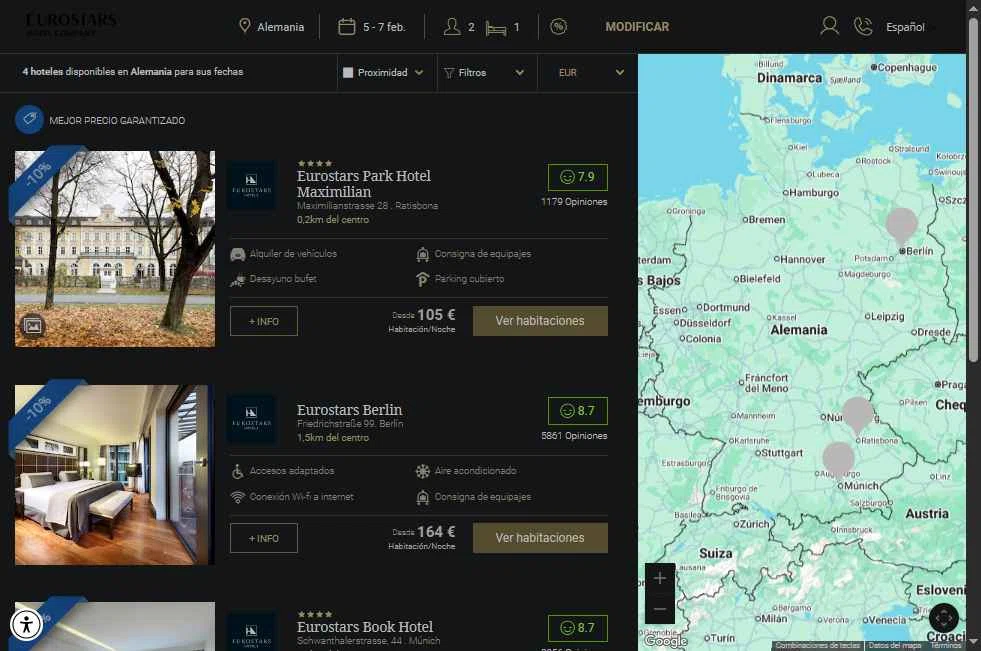Click 5861 Opiniones reviews text

click(574, 436)
